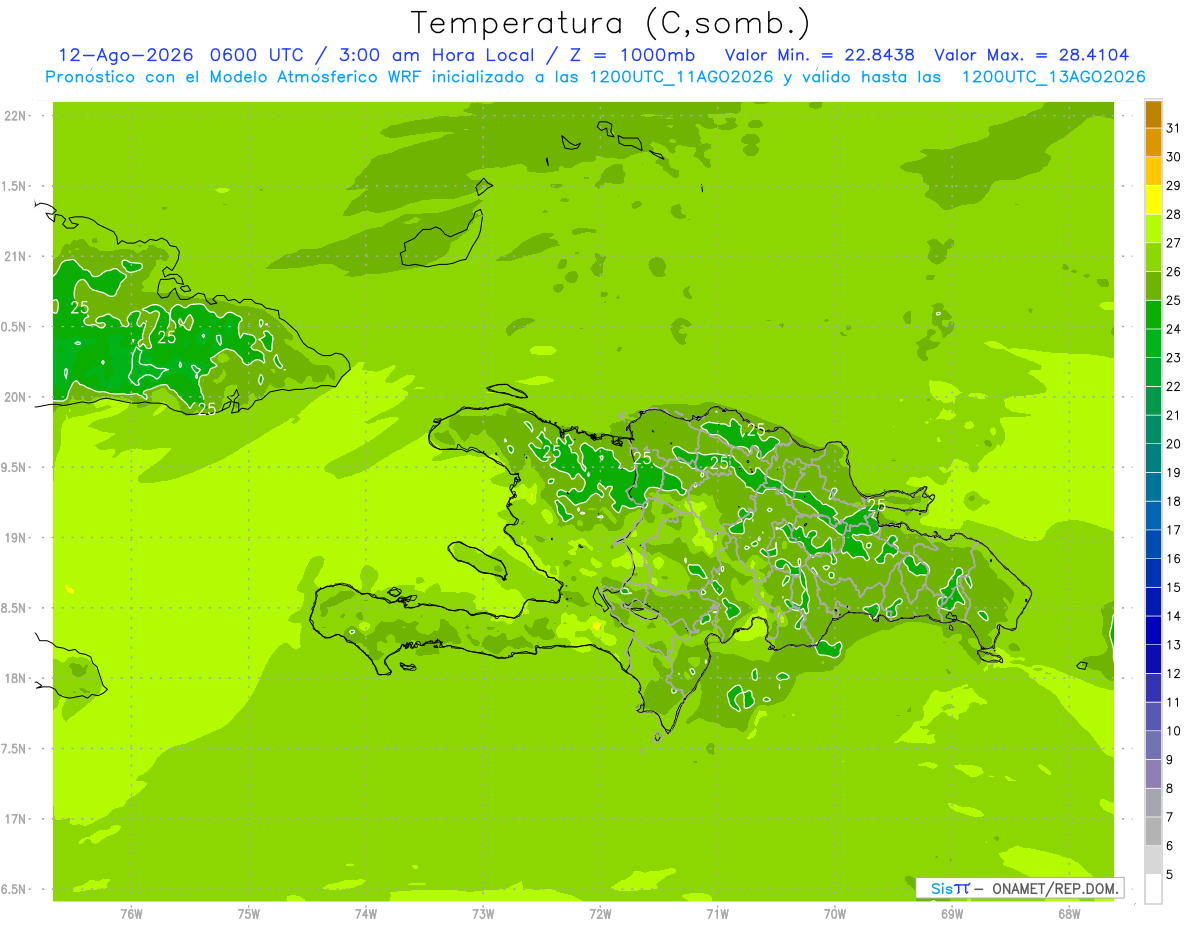This screenshot has height=927, width=1200.
Task: Click the Temperatura (C,somb.) title
Action: 611,22
